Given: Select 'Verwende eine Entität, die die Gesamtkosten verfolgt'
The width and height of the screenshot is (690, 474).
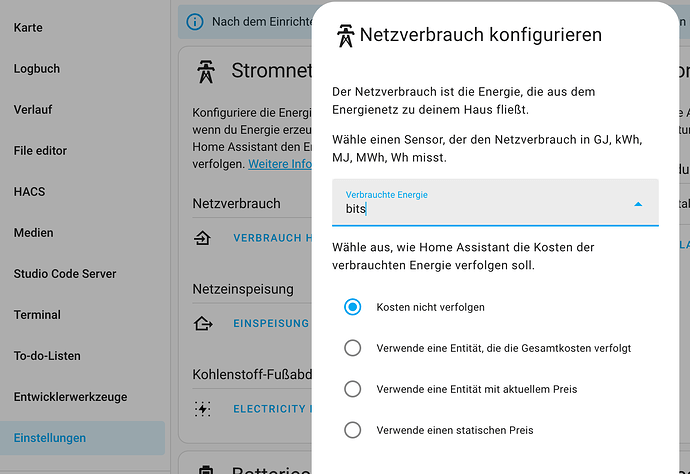Looking at the screenshot, I should tap(352, 348).
